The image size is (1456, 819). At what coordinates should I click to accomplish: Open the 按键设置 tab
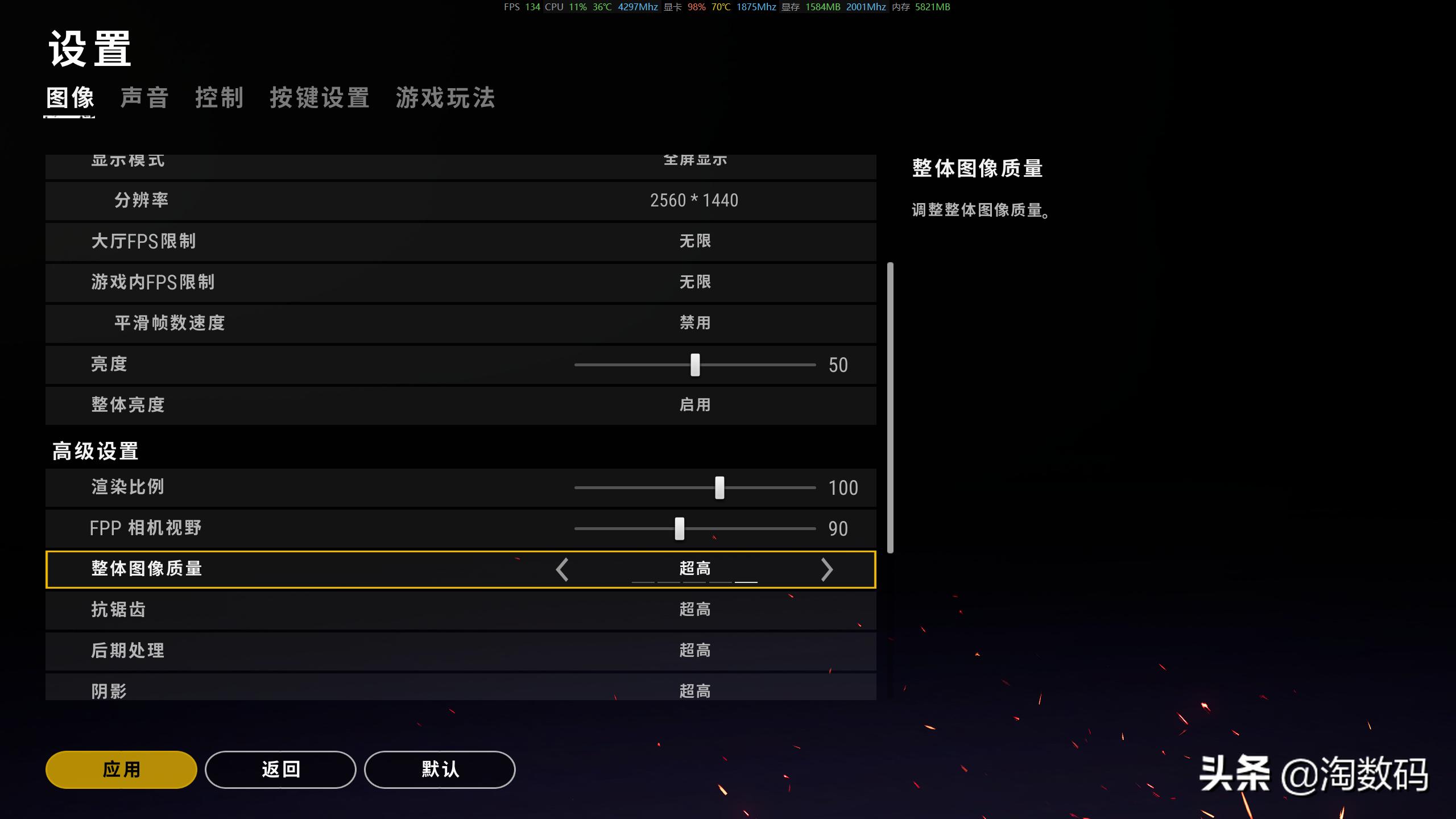pos(320,98)
